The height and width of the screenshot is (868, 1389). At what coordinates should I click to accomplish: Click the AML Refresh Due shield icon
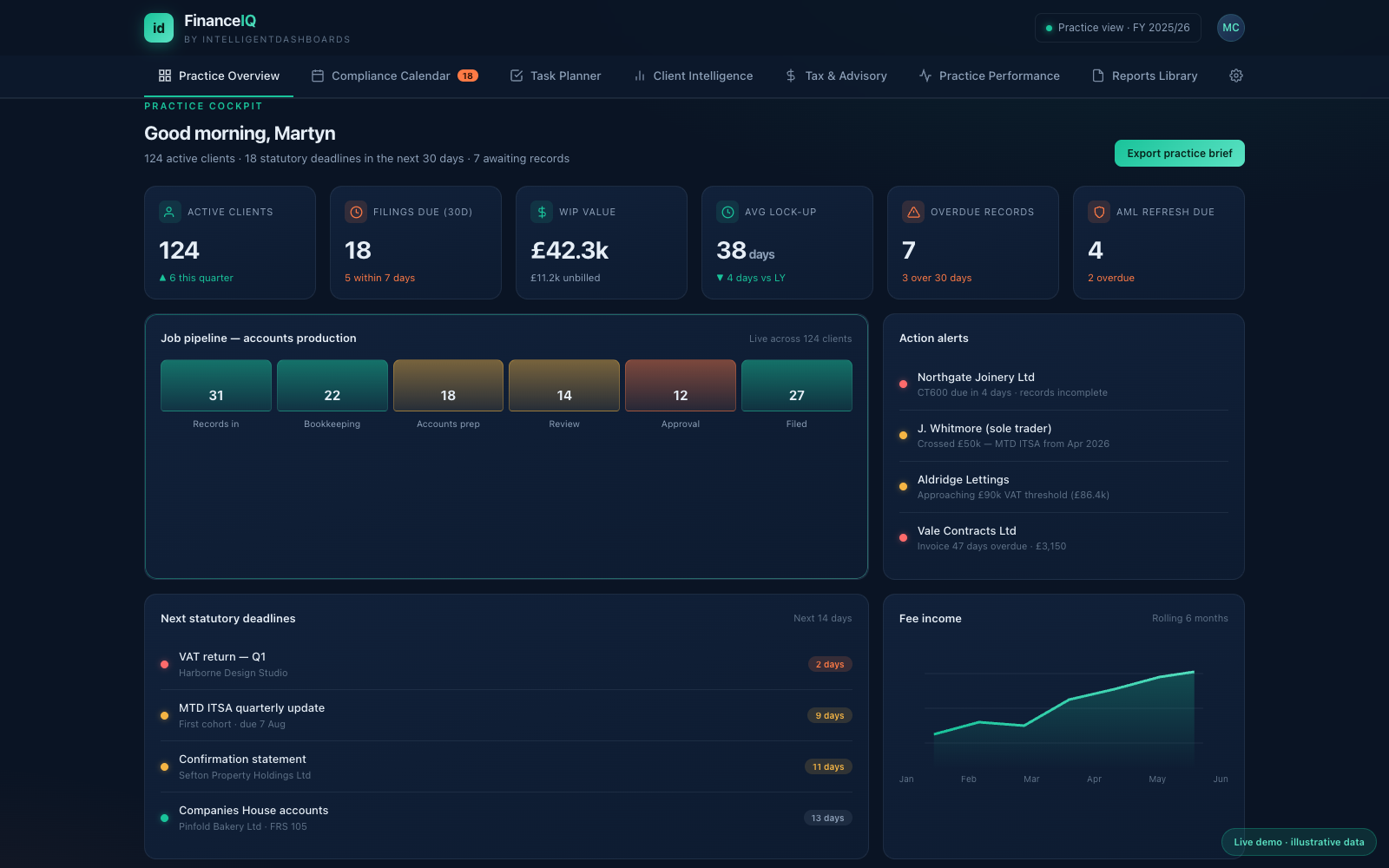[1098, 212]
